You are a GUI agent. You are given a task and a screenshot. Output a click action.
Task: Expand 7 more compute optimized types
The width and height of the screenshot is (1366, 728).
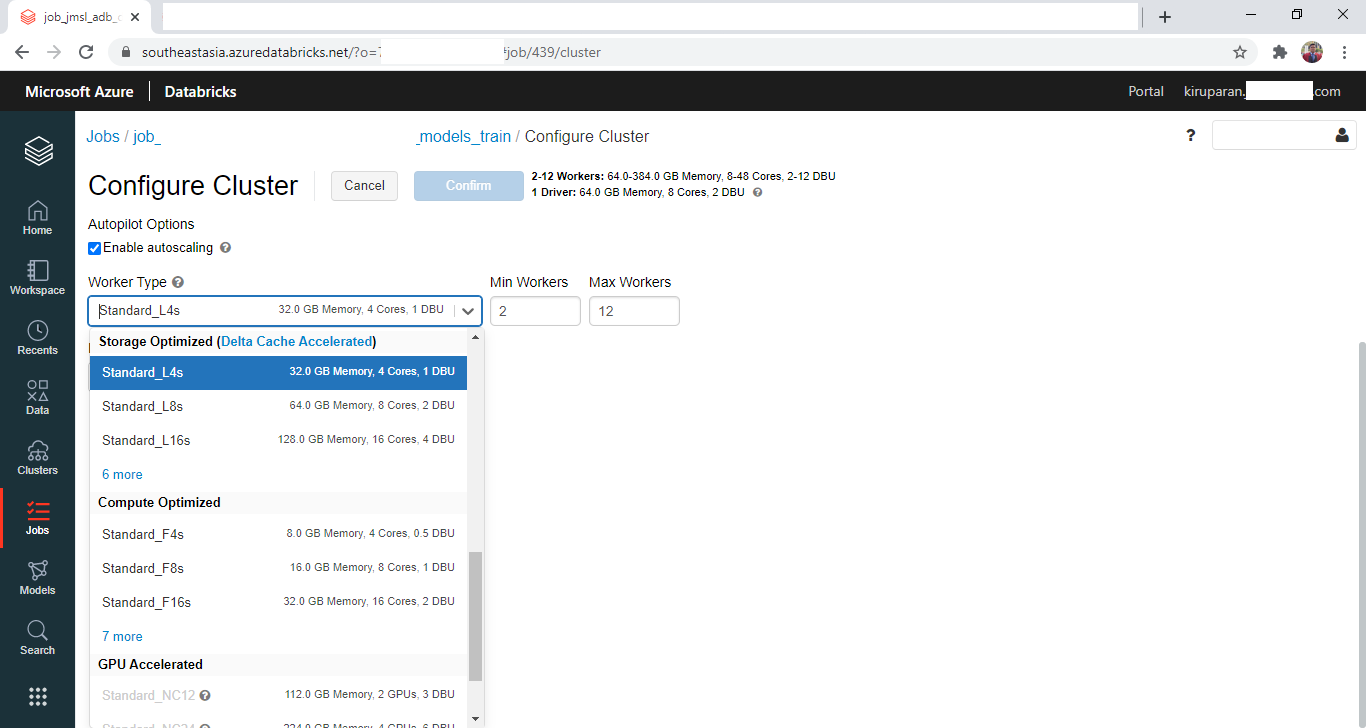(x=122, y=637)
